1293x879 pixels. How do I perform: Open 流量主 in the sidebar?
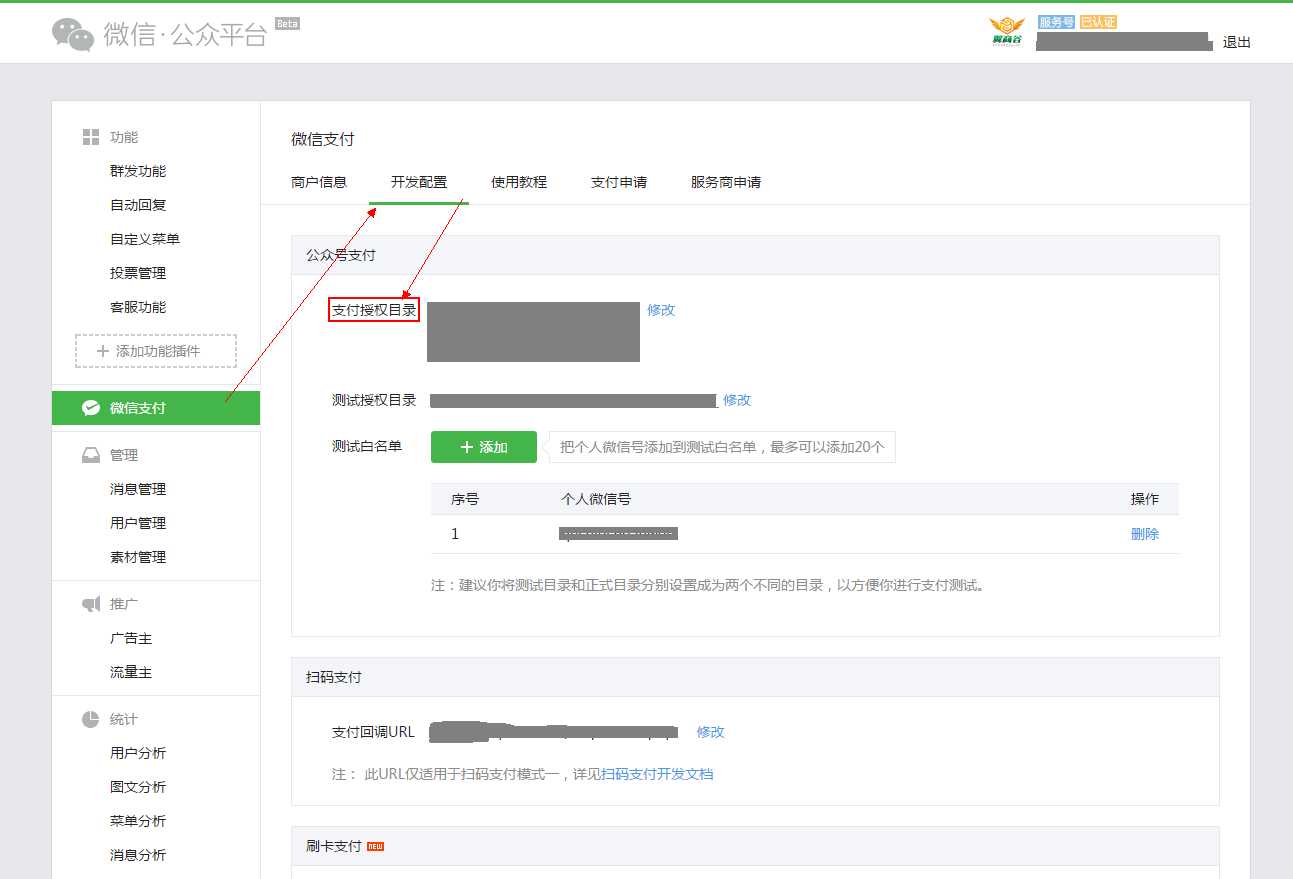(131, 672)
